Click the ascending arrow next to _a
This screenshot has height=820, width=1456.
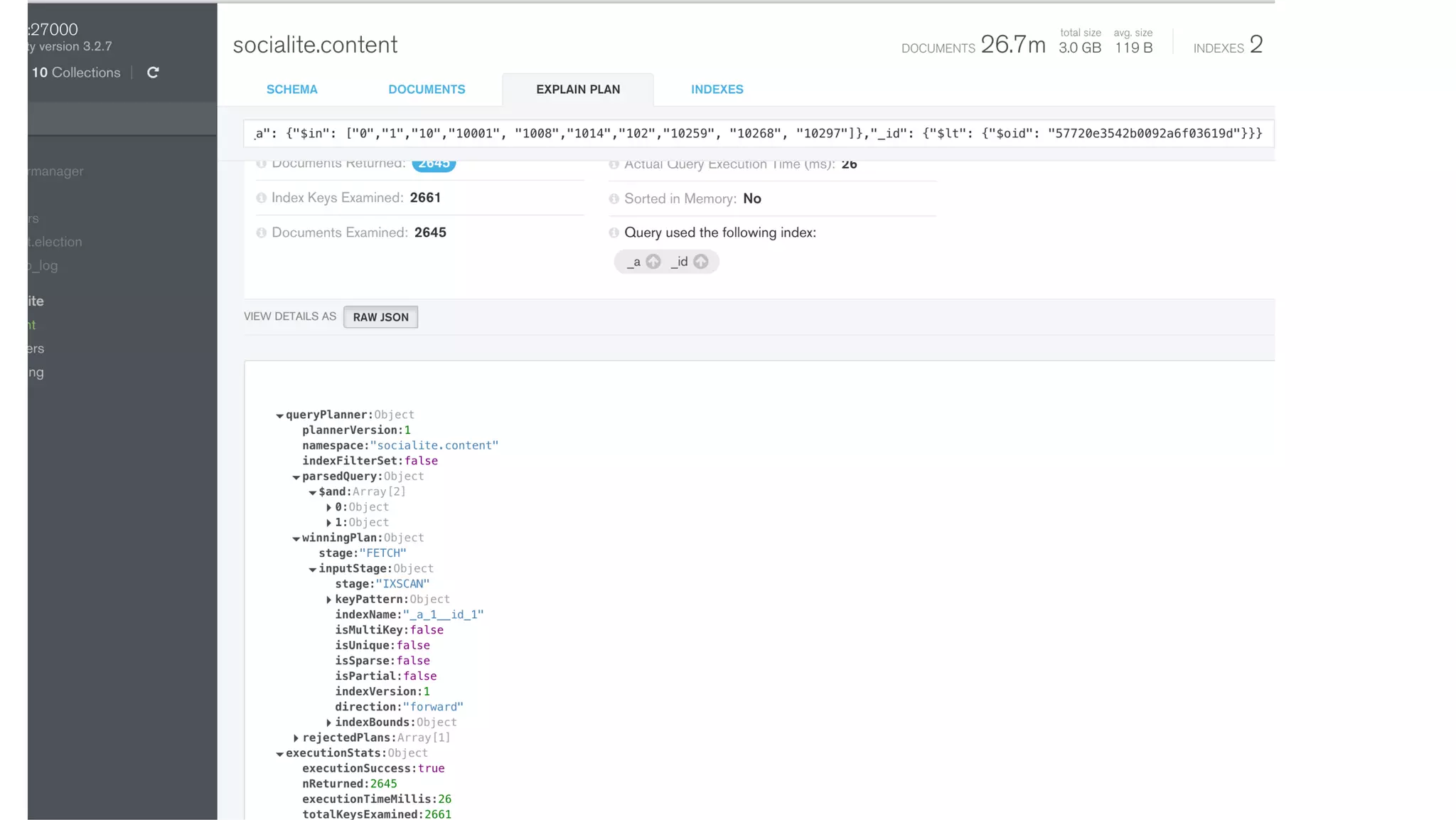pyautogui.click(x=653, y=262)
